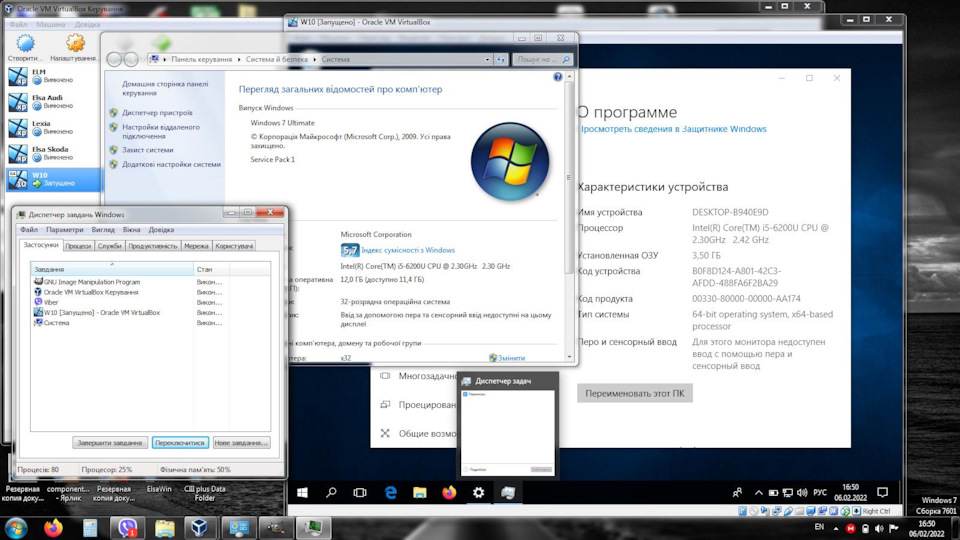
Task: Click Переименовать этот ПК button
Action: pyautogui.click(x=635, y=393)
